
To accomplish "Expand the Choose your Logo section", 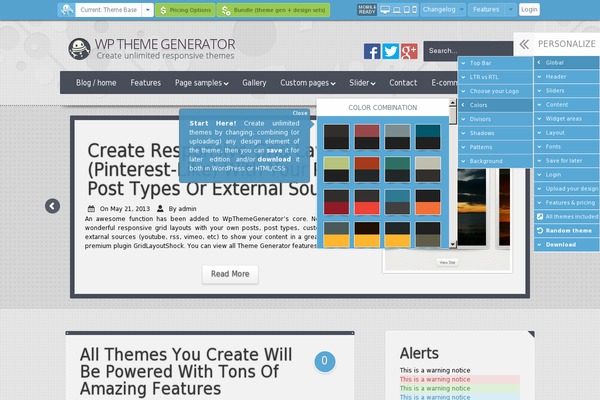I will (495, 91).
